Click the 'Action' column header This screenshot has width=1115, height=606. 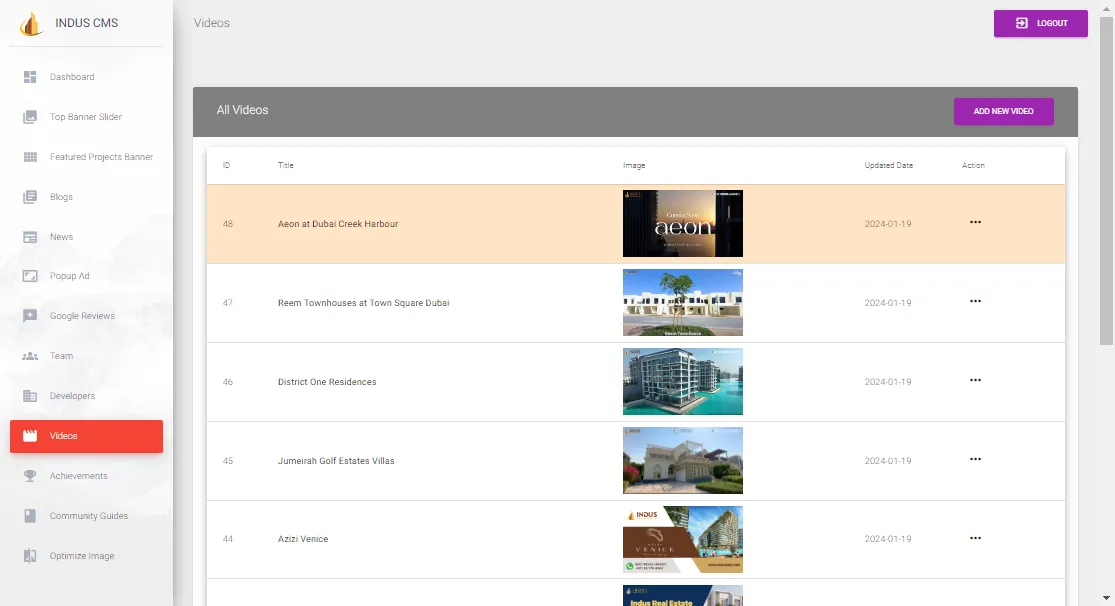(x=973, y=165)
